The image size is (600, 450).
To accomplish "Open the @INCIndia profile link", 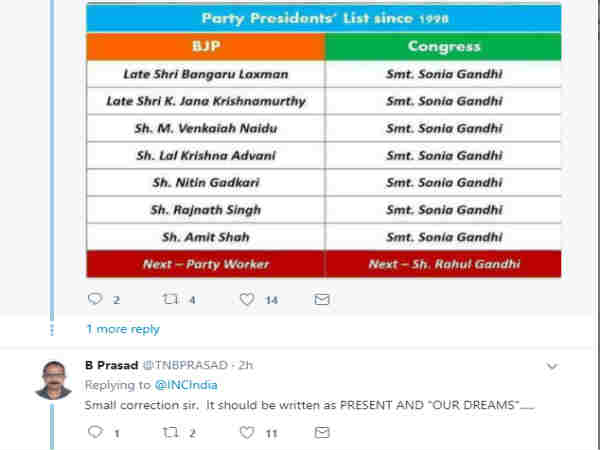I will tap(186, 385).
